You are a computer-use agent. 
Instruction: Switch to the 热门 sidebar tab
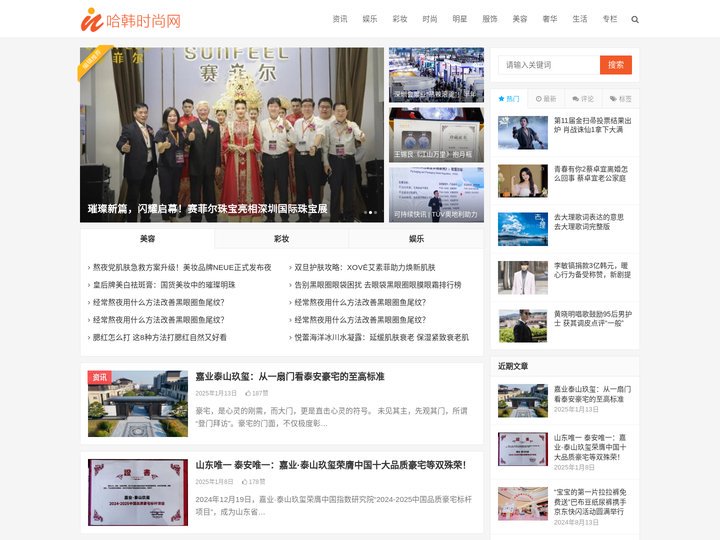coord(509,99)
